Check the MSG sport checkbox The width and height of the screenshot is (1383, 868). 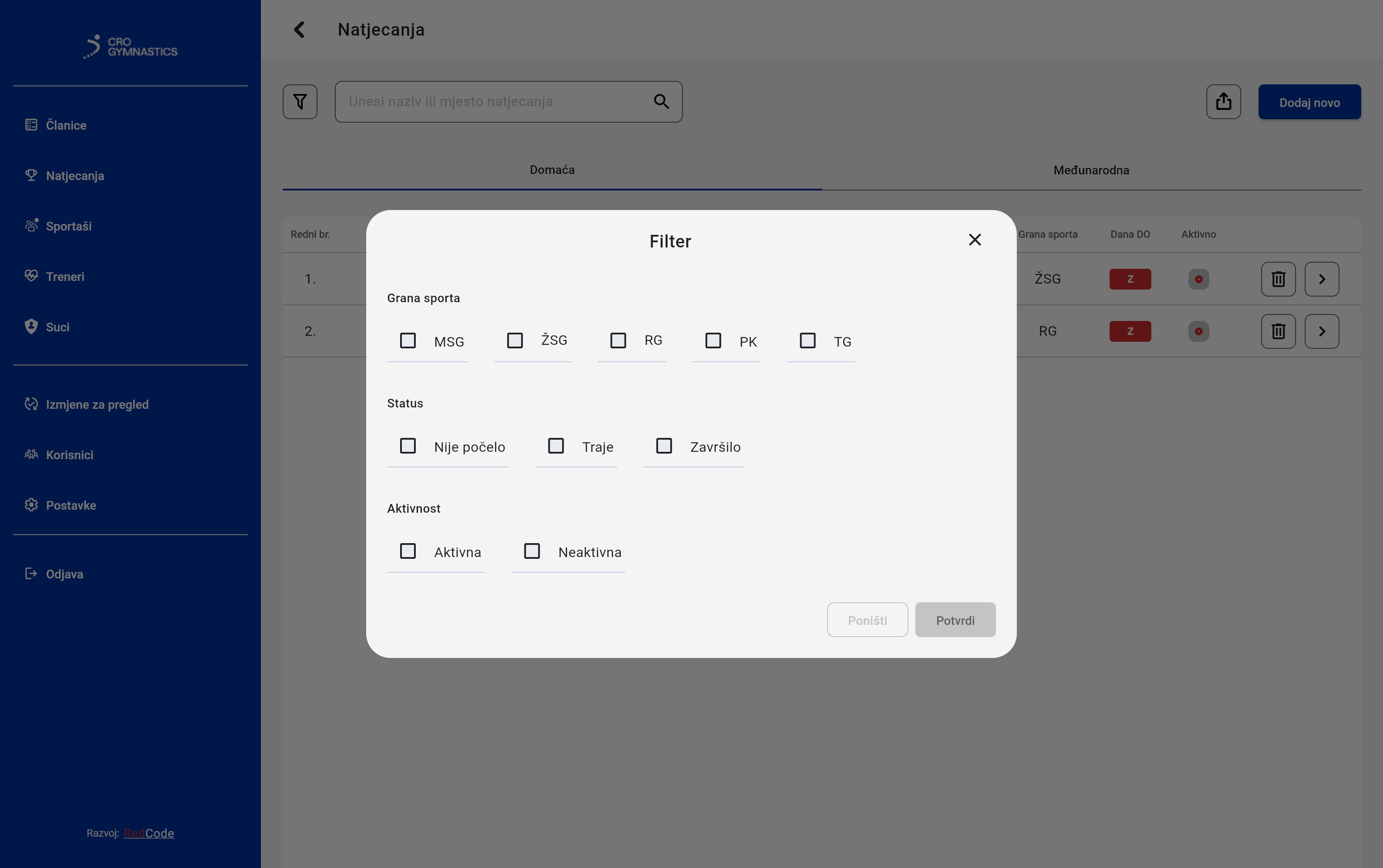pos(408,341)
